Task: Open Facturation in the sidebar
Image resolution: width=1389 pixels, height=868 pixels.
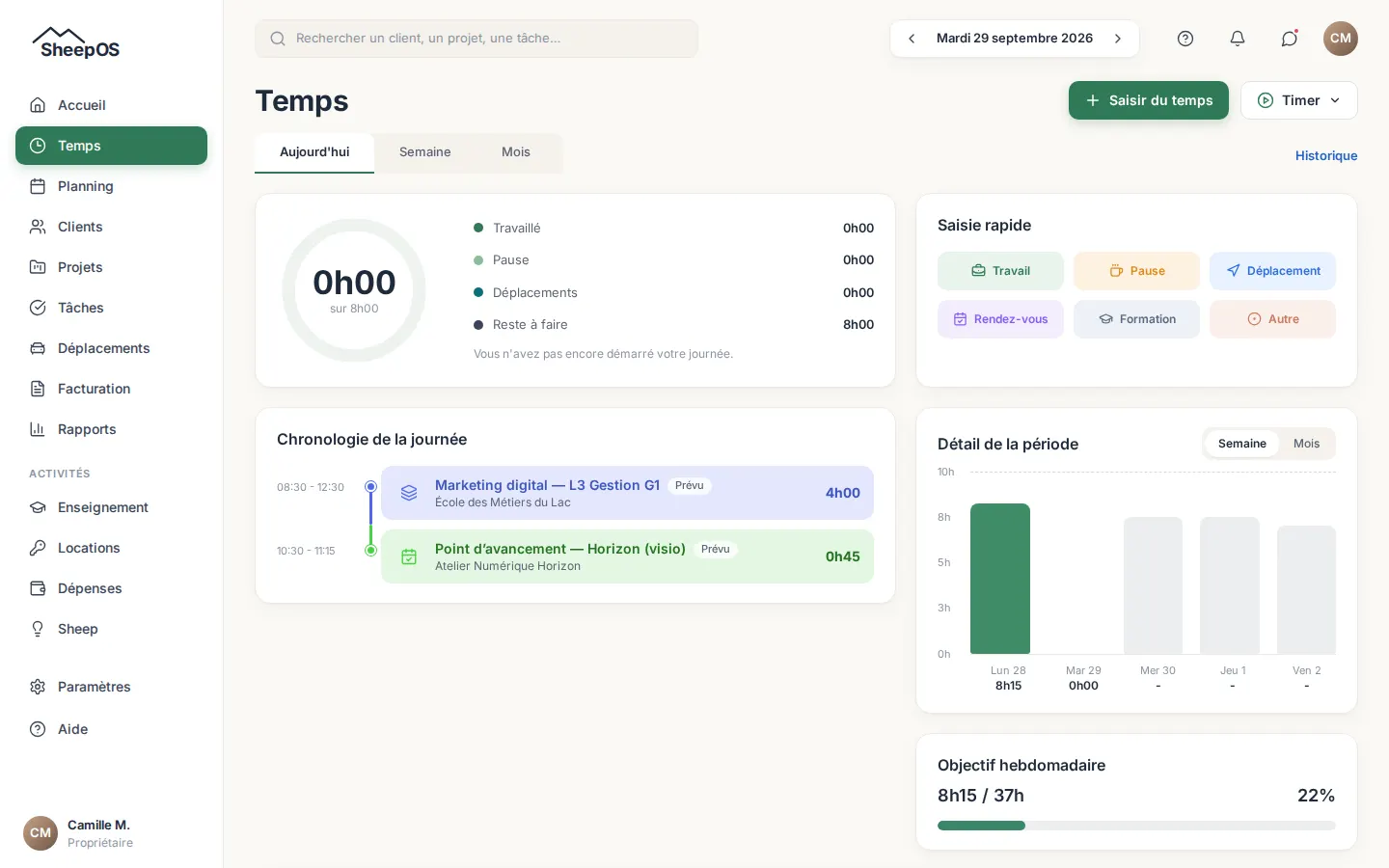Action: (x=111, y=389)
